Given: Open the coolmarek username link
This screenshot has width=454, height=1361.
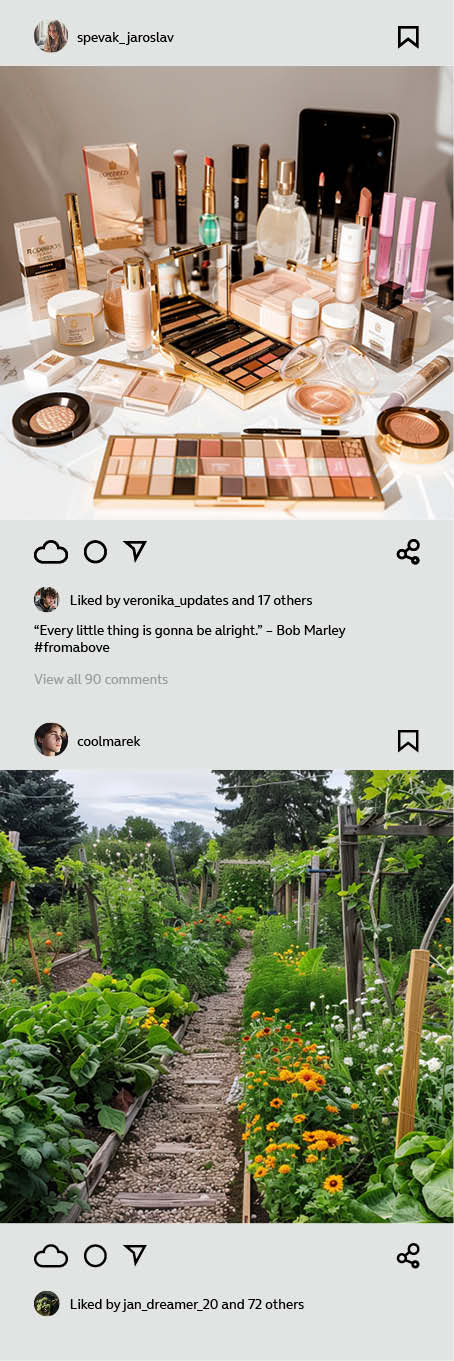Looking at the screenshot, I should (109, 741).
